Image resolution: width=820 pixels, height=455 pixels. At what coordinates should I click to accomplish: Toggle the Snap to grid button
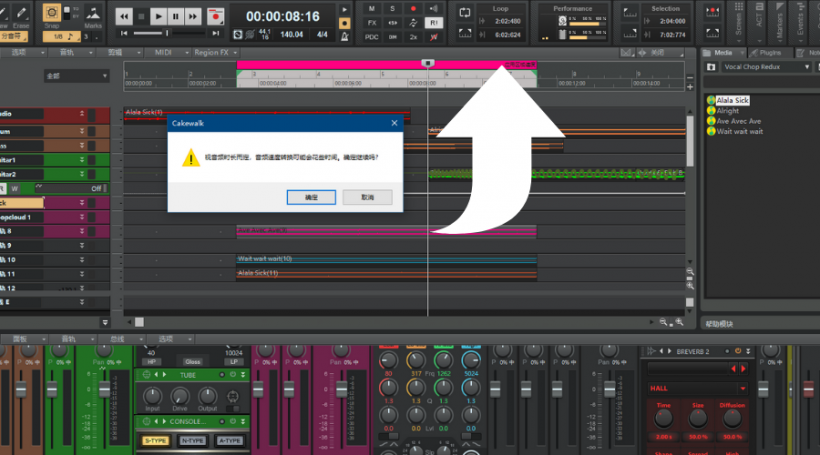click(51, 13)
